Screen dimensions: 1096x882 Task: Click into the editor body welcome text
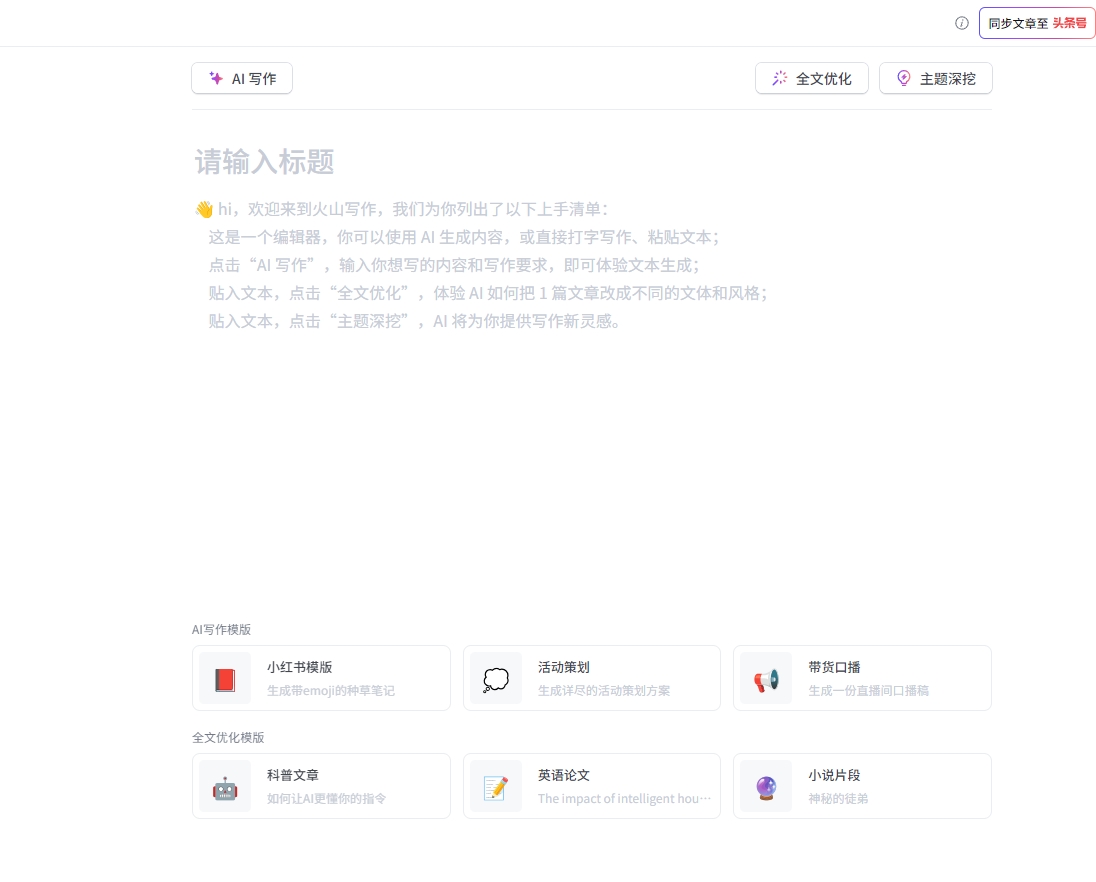tap(463, 265)
